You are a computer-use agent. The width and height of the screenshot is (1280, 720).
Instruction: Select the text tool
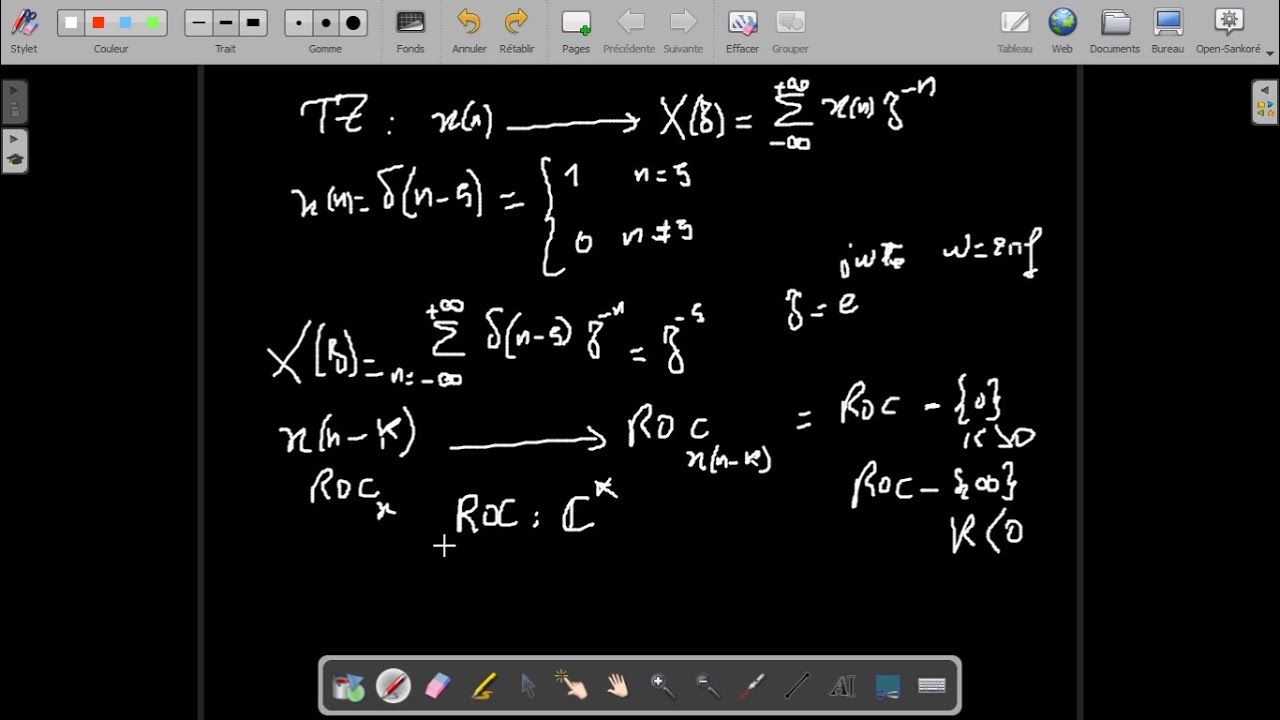pos(842,686)
